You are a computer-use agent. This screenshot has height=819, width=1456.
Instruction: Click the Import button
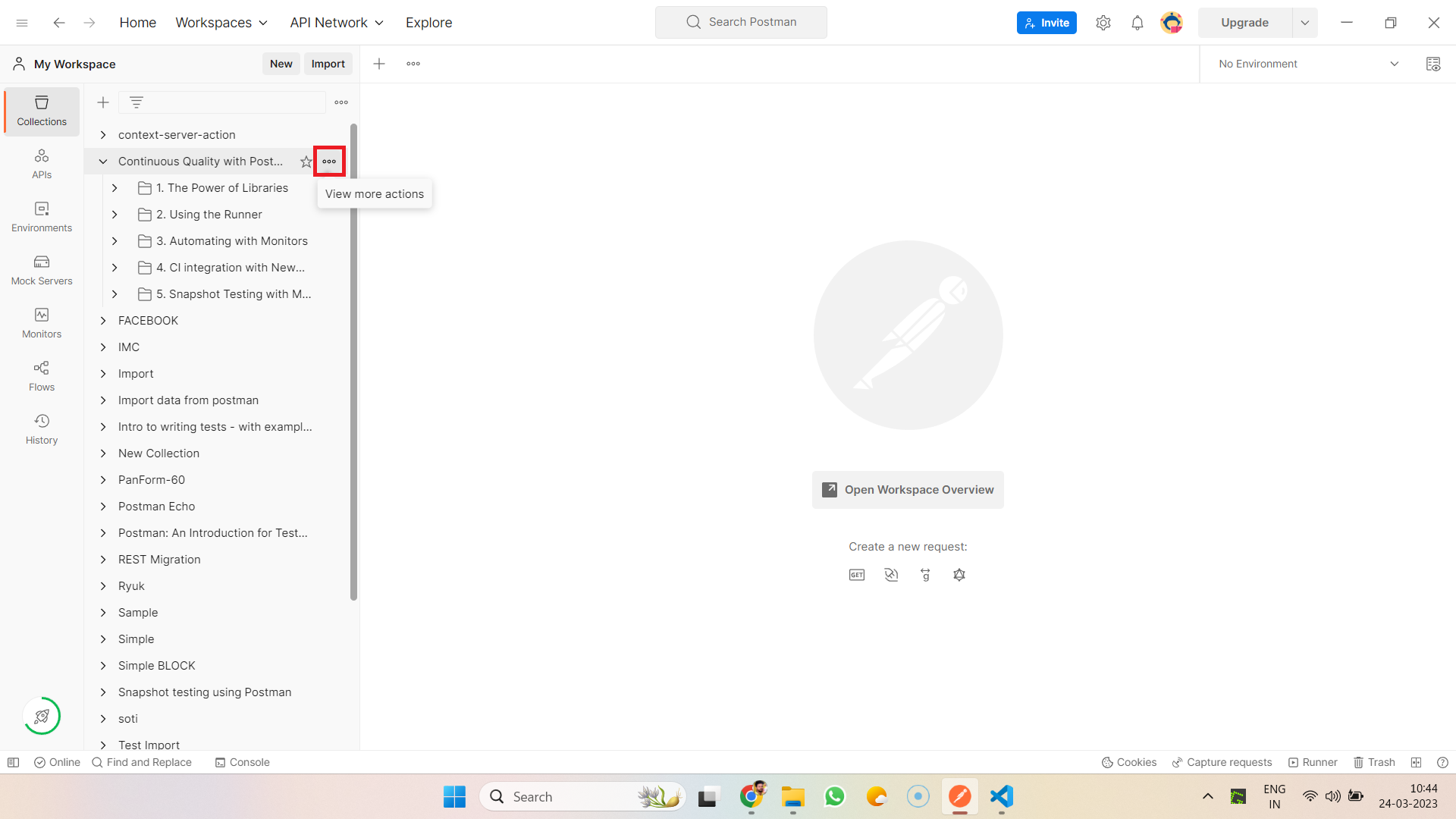(328, 64)
